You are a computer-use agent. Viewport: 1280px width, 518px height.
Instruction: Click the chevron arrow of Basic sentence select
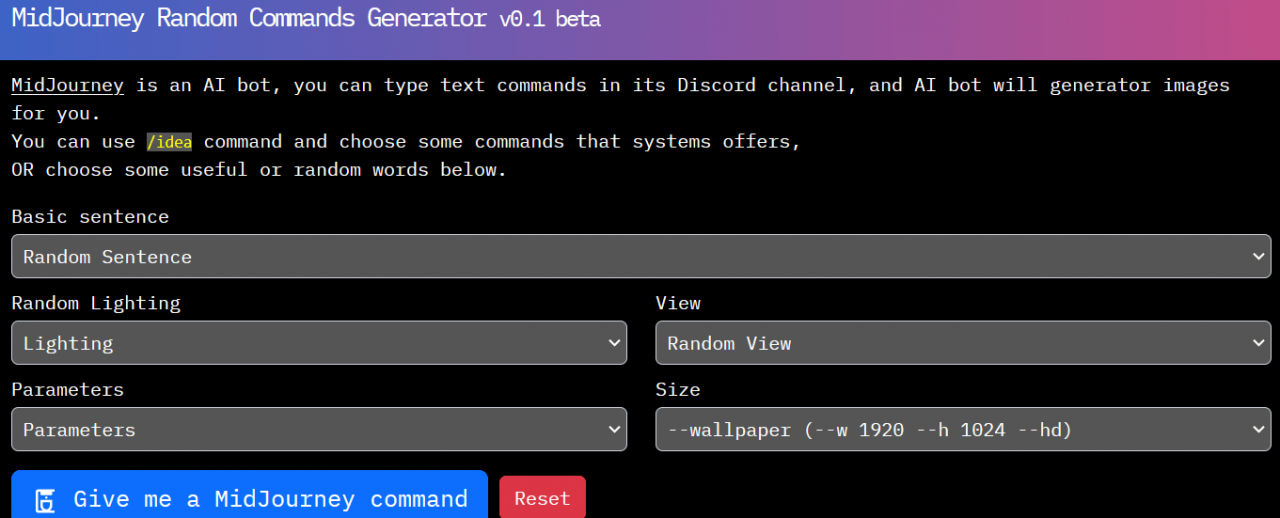[x=1258, y=257]
